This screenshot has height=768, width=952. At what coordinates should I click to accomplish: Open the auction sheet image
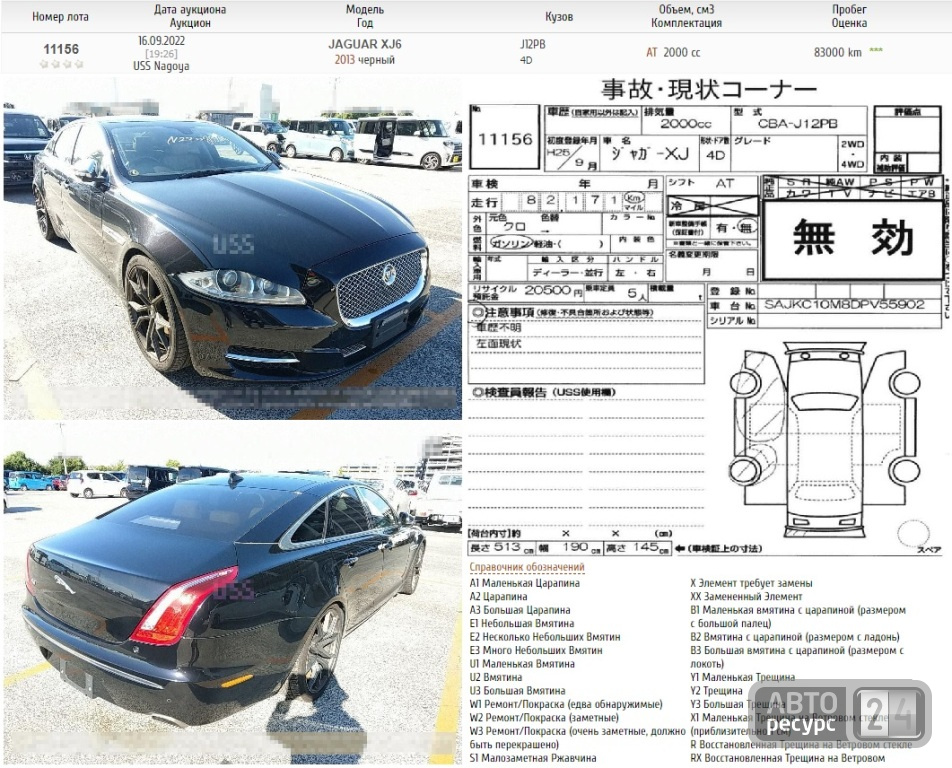click(708, 316)
